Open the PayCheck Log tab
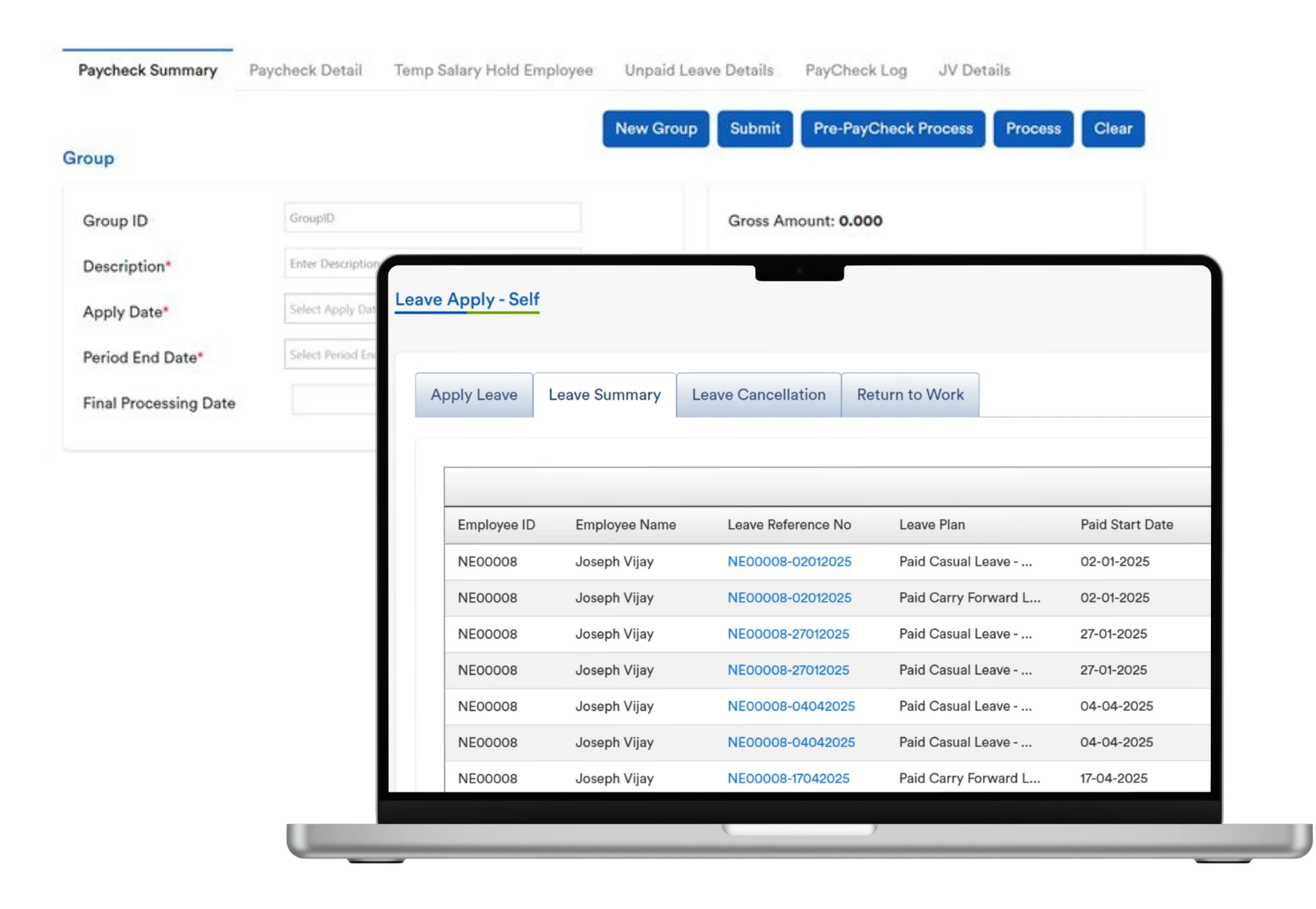The width and height of the screenshot is (1316, 909). tap(856, 71)
